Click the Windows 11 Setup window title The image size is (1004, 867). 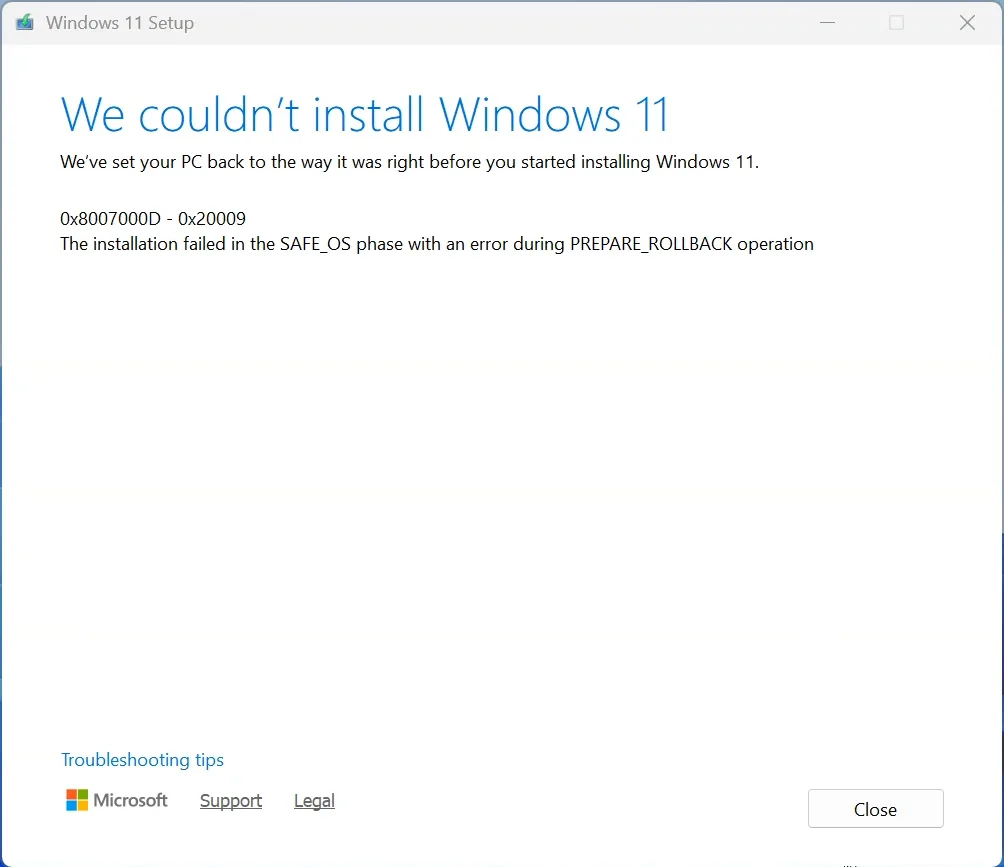(120, 23)
